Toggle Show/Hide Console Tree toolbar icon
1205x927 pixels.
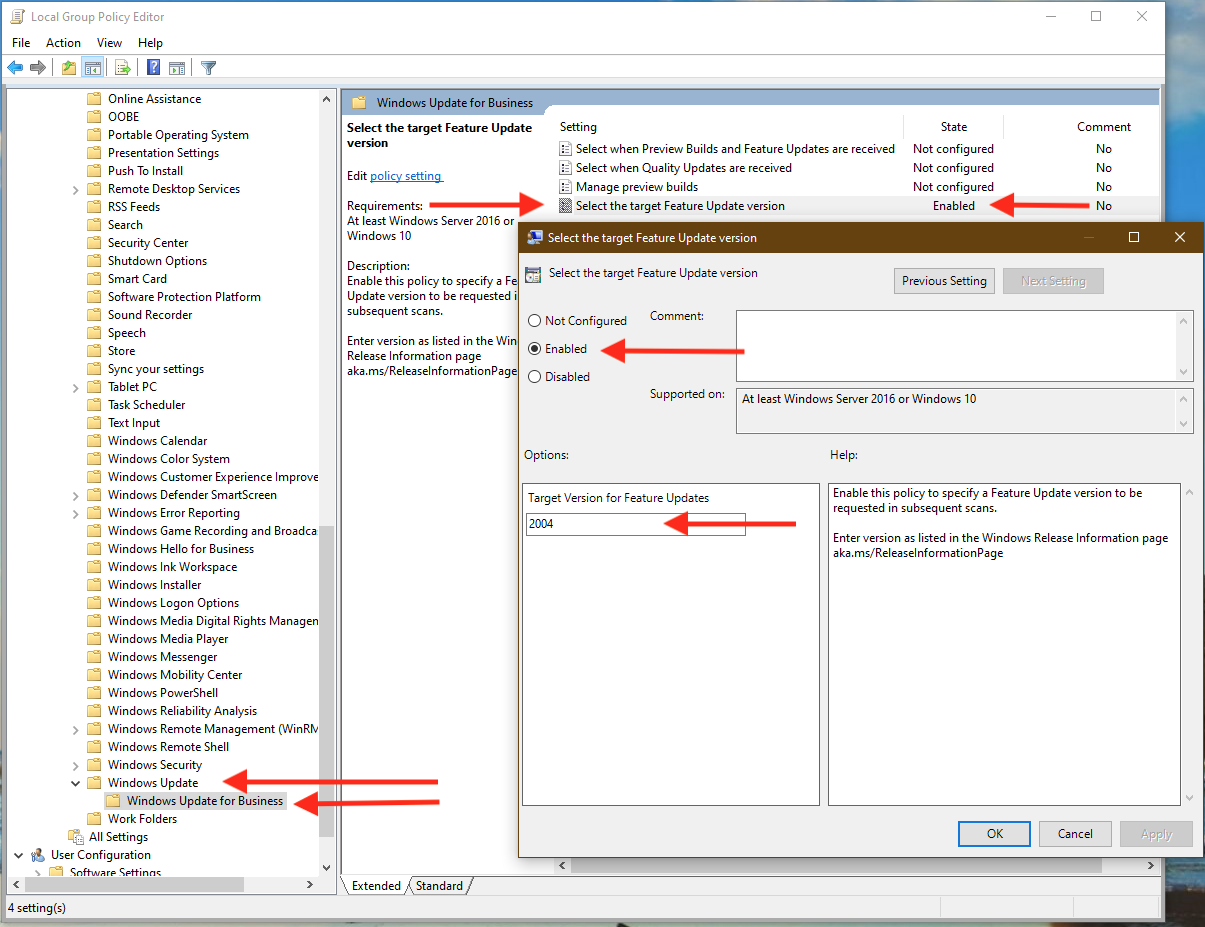pyautogui.click(x=93, y=68)
